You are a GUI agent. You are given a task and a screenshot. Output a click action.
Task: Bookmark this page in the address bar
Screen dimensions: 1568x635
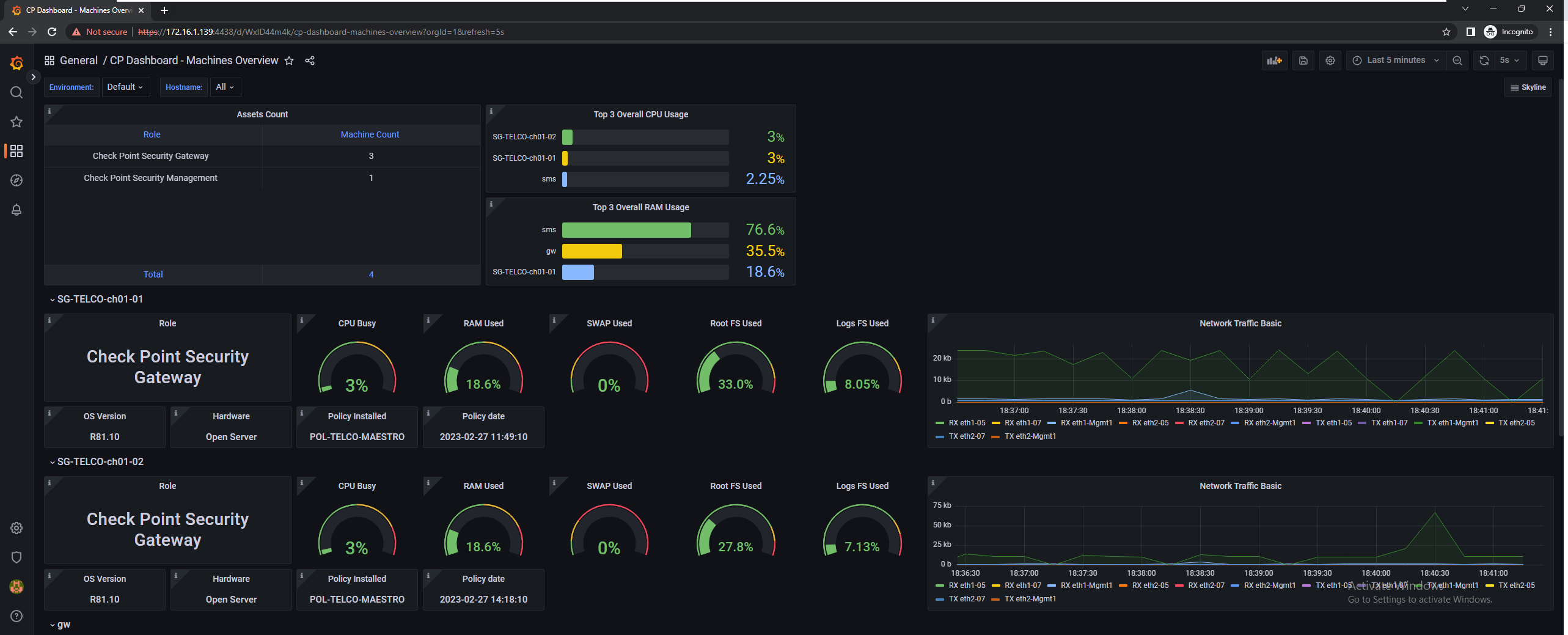(1446, 32)
